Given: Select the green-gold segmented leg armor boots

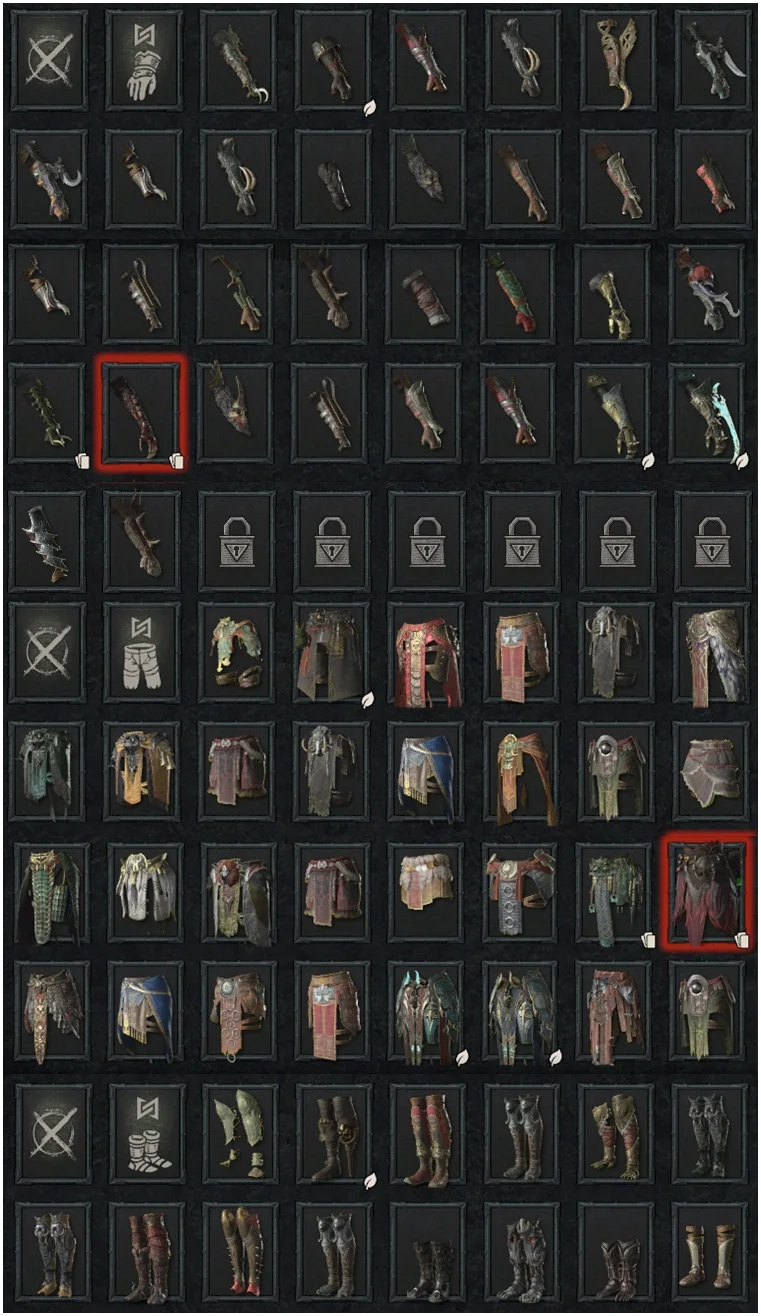Looking at the screenshot, I should point(238,1121).
